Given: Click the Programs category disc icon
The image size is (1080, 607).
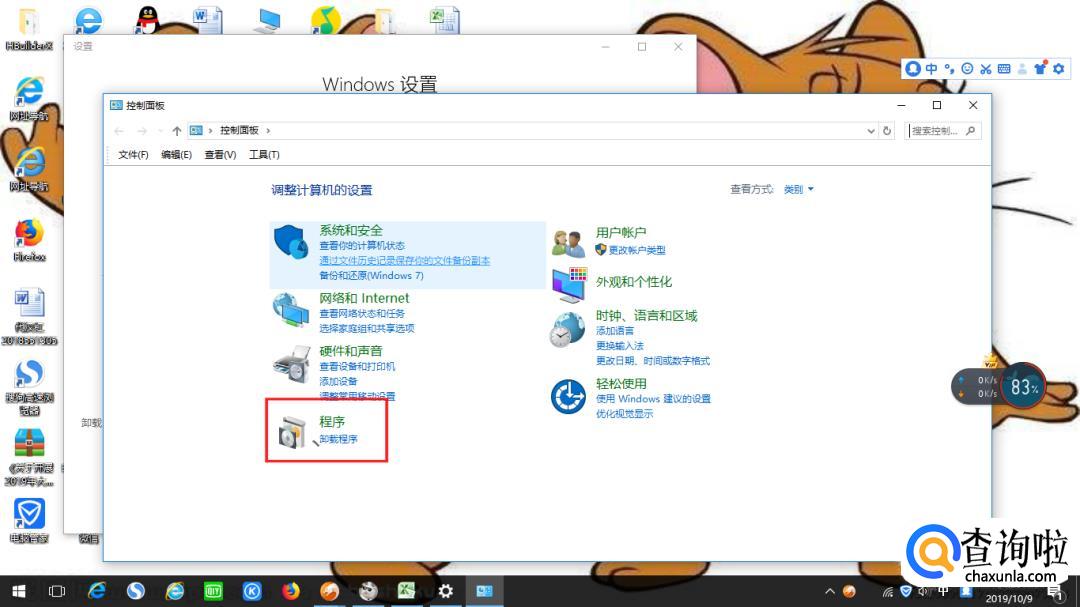Looking at the screenshot, I should pyautogui.click(x=292, y=432).
